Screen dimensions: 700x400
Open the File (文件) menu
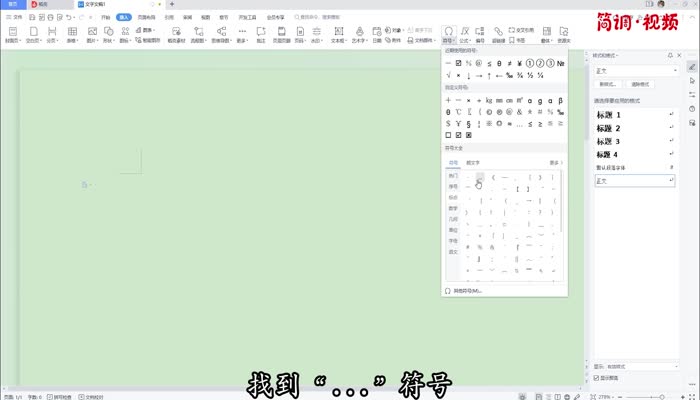[x=14, y=17]
